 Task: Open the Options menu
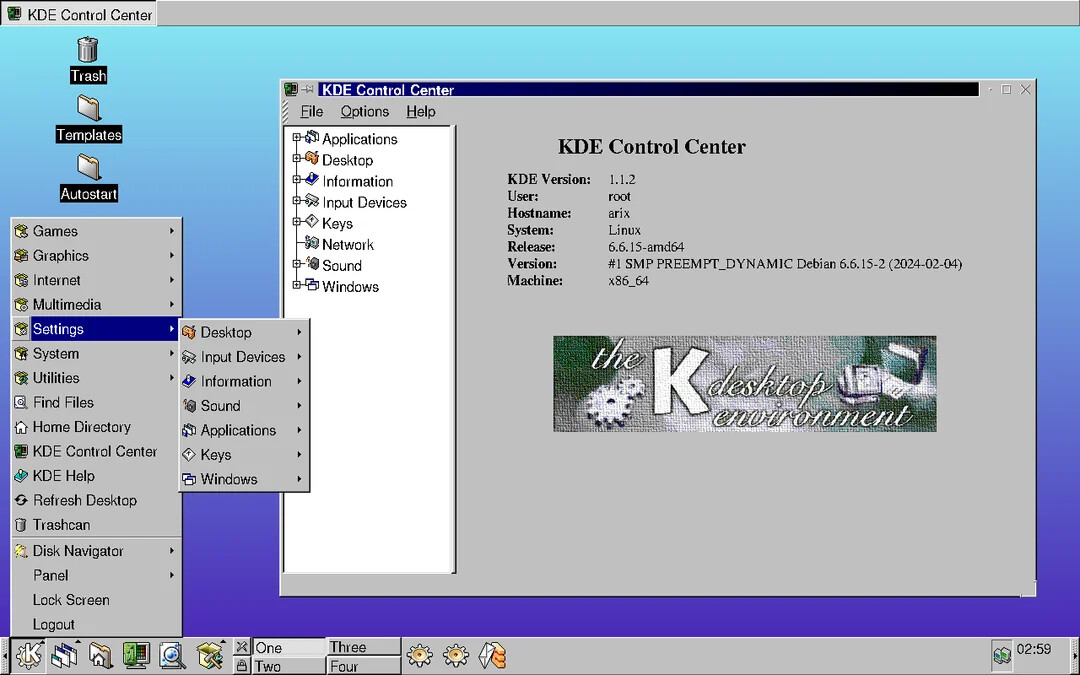[364, 111]
